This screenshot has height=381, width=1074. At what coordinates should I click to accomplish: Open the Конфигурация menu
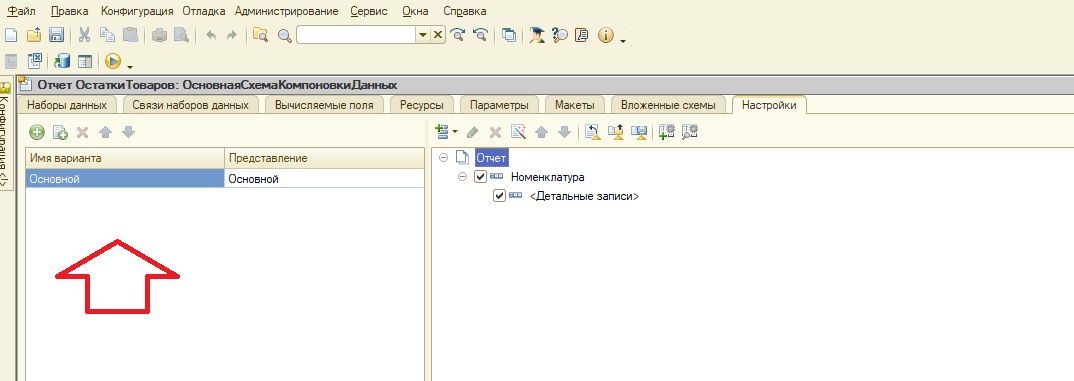click(137, 11)
